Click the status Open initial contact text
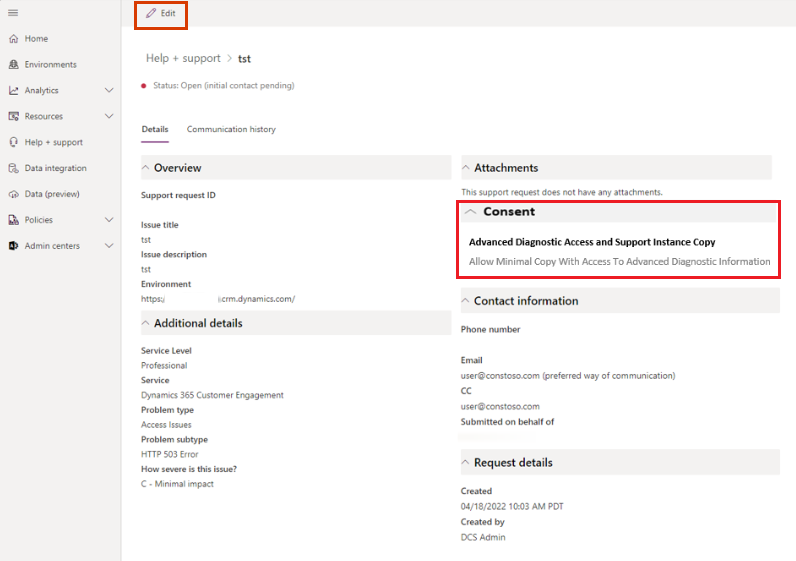Image resolution: width=796 pixels, height=561 pixels. (223, 85)
